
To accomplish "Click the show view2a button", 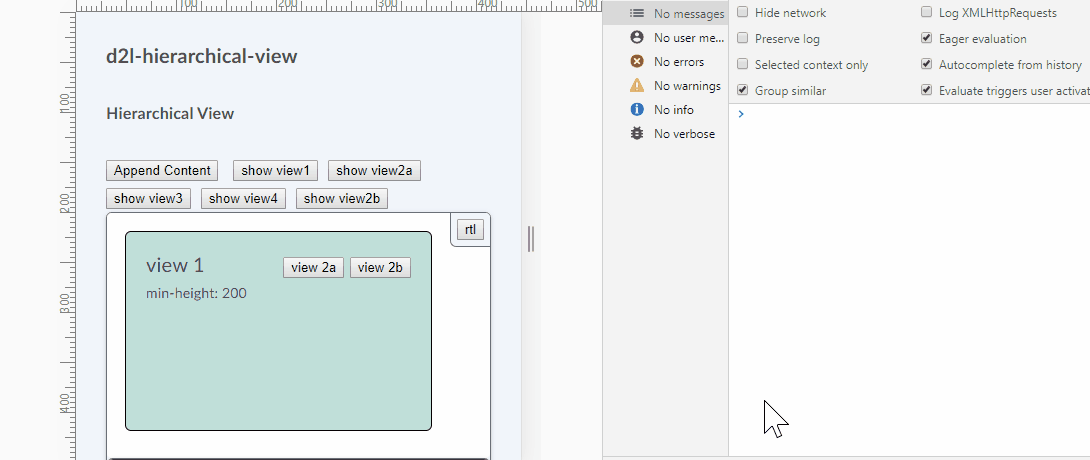I will [374, 170].
